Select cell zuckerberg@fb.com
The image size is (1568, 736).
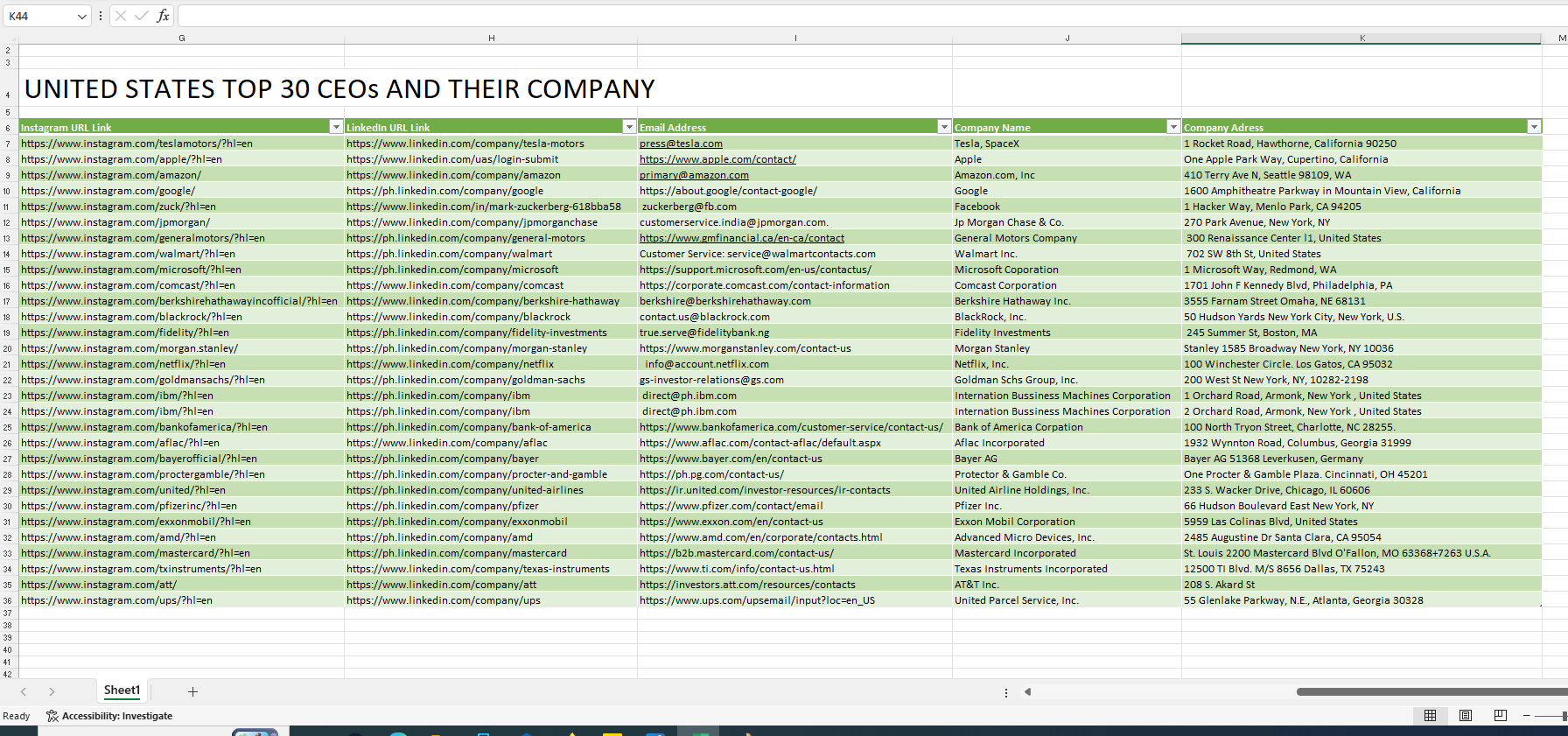click(x=794, y=207)
